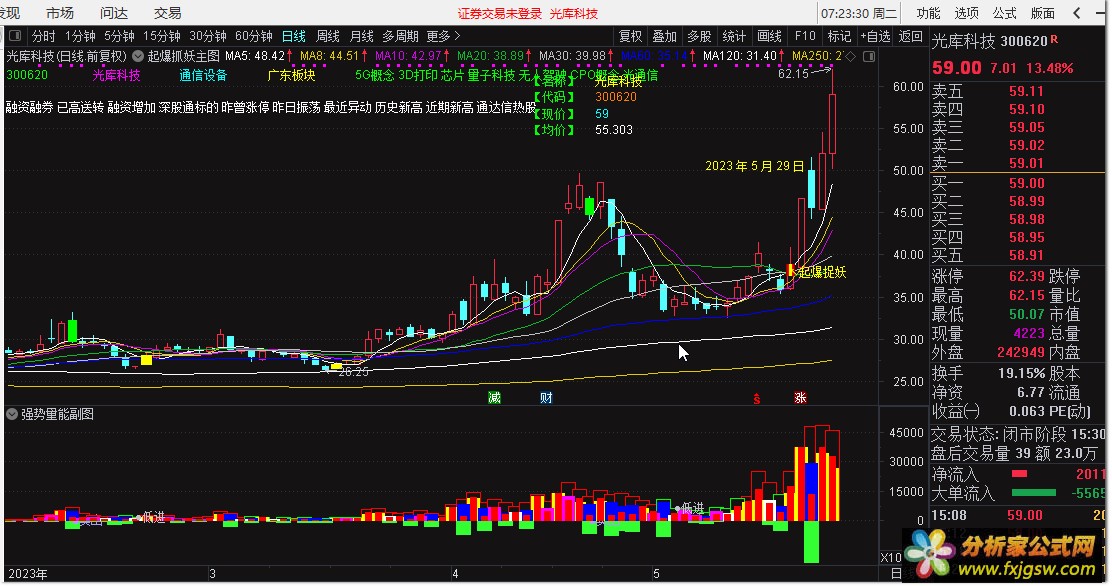
Task: Click the 起爆捉妖 signal label on chart
Action: pyautogui.click(x=823, y=272)
